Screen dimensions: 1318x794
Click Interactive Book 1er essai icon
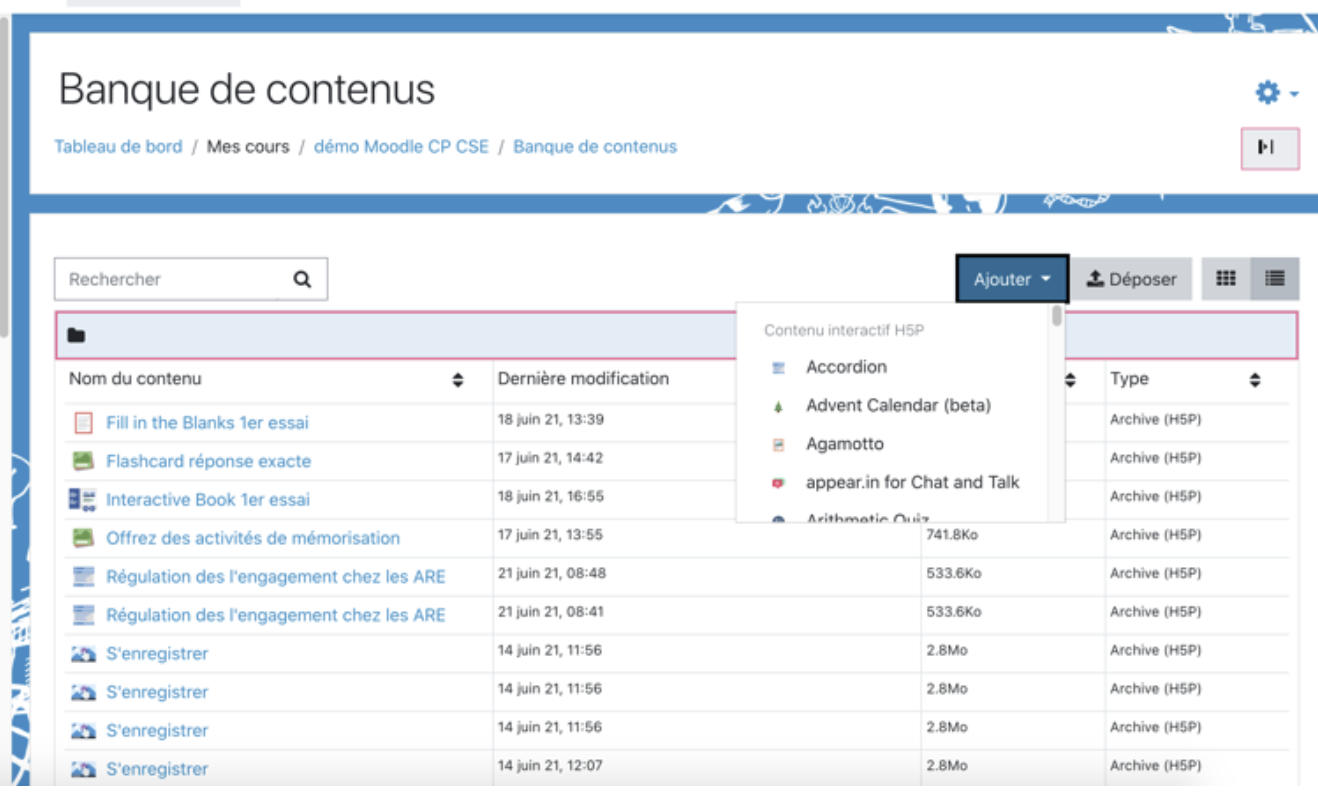83,499
